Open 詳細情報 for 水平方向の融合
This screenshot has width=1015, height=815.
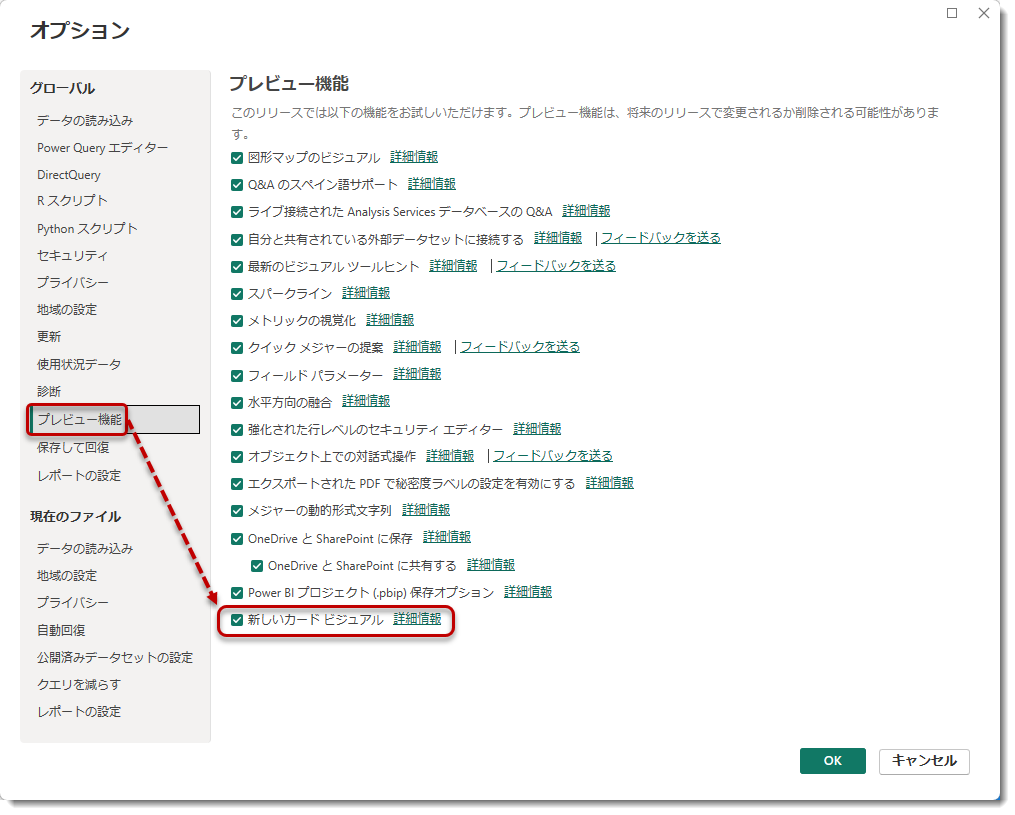click(366, 401)
